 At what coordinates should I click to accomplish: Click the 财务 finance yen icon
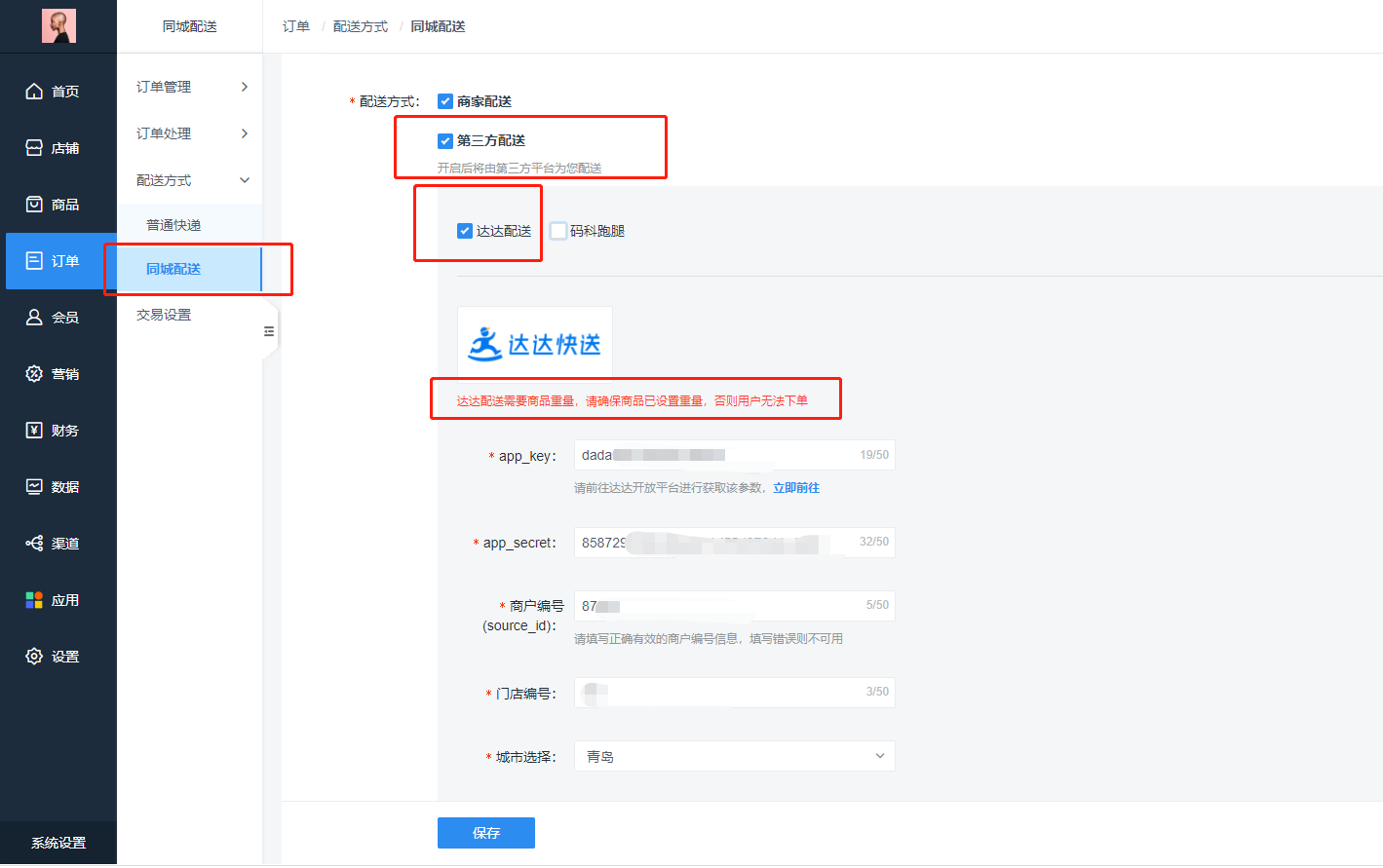coord(34,431)
